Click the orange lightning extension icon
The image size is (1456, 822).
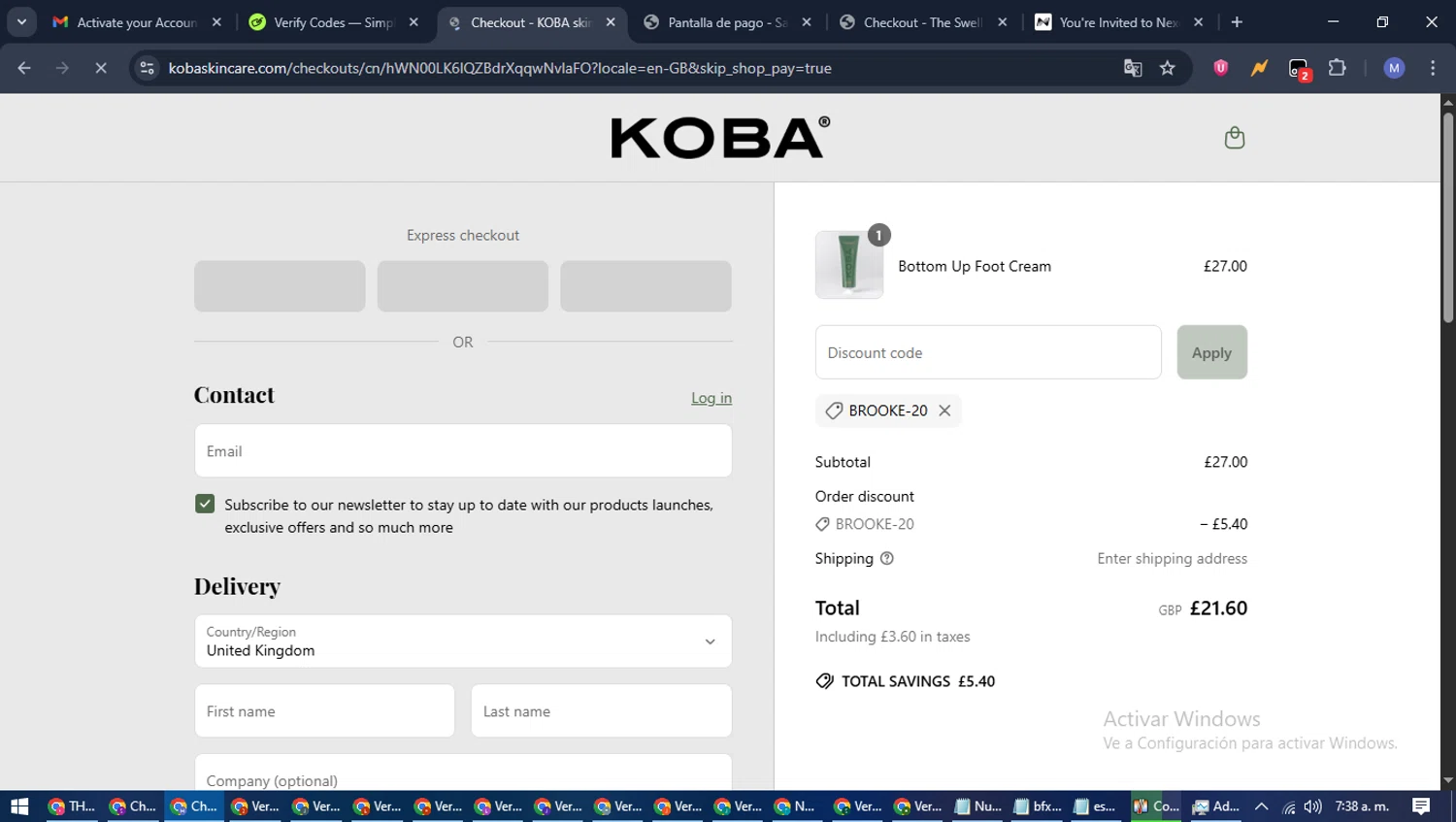[x=1259, y=68]
